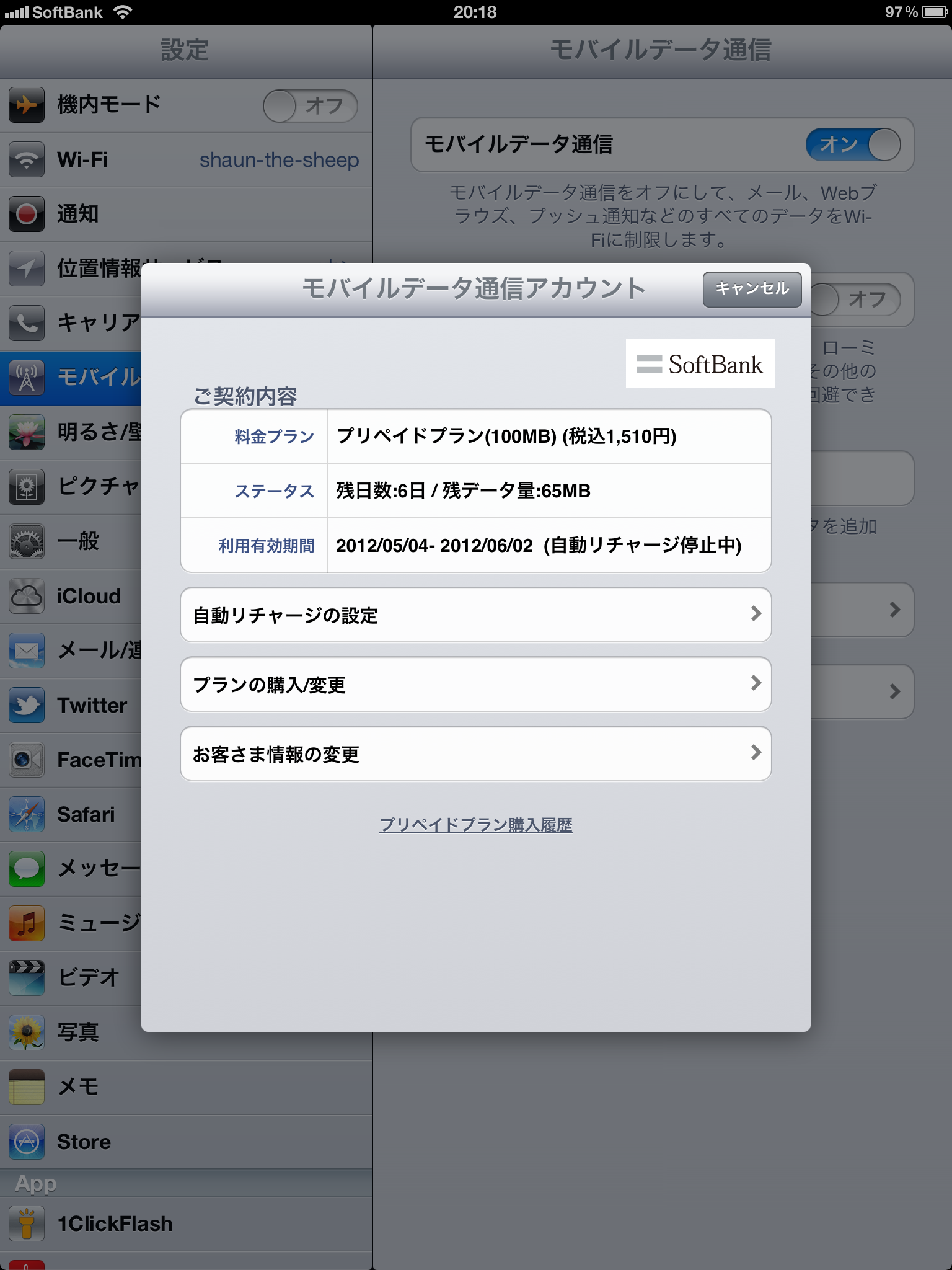Click the SoftBank logo banner
Screen dimensions: 952x1270
click(700, 363)
